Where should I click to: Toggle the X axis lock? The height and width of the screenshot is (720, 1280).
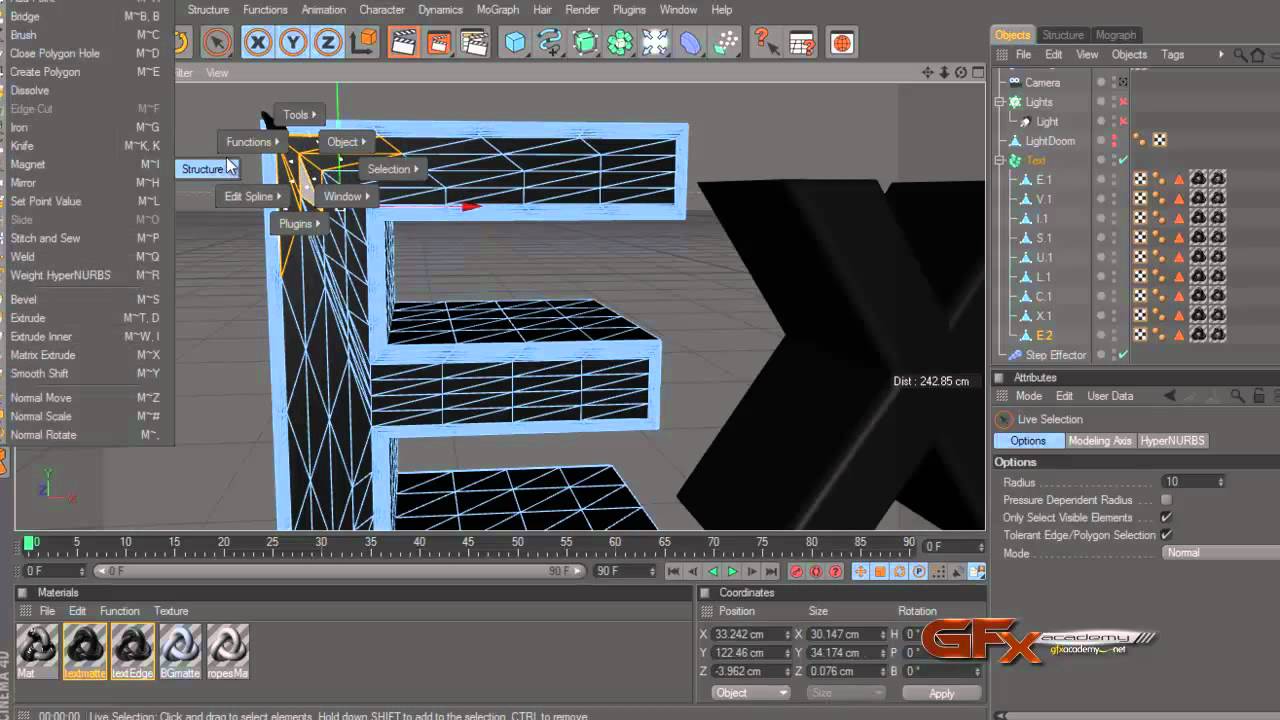(258, 42)
